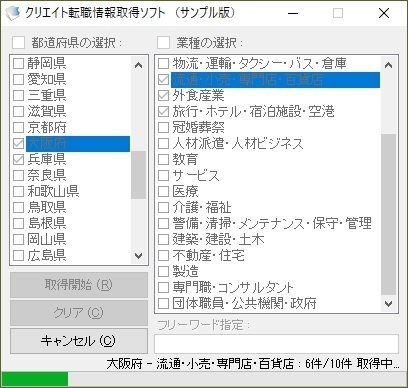Check the 京都府 checkbox
408x388 pixels.
coord(18,127)
